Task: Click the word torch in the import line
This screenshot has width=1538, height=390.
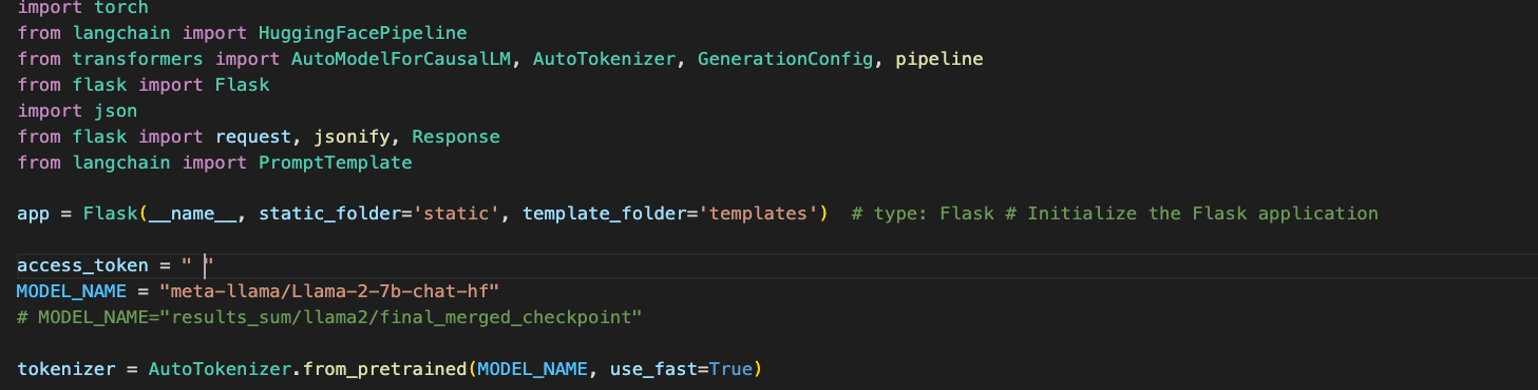Action: pos(121,6)
